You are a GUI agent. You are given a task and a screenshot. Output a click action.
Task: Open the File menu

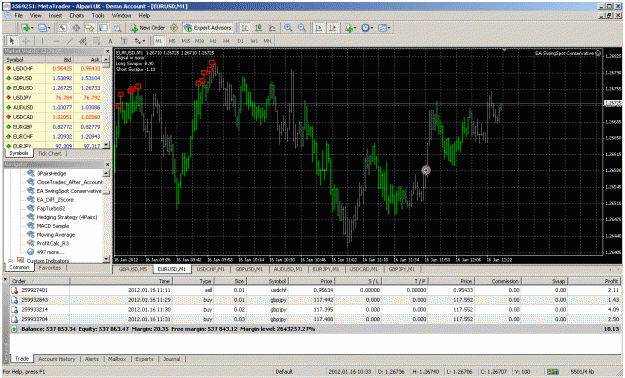[18, 16]
